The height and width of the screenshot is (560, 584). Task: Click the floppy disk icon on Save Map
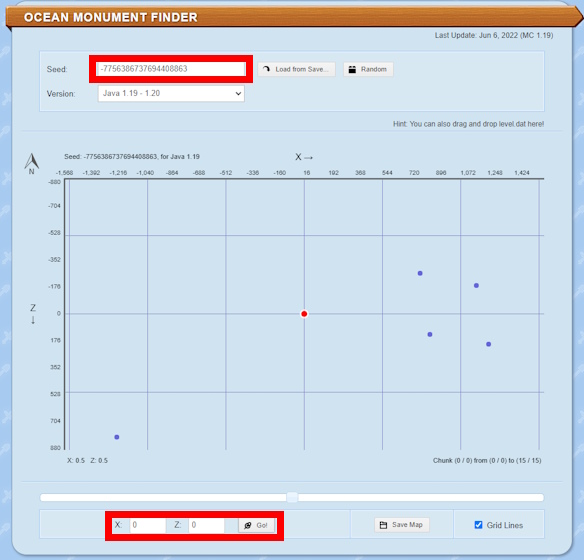pos(383,525)
